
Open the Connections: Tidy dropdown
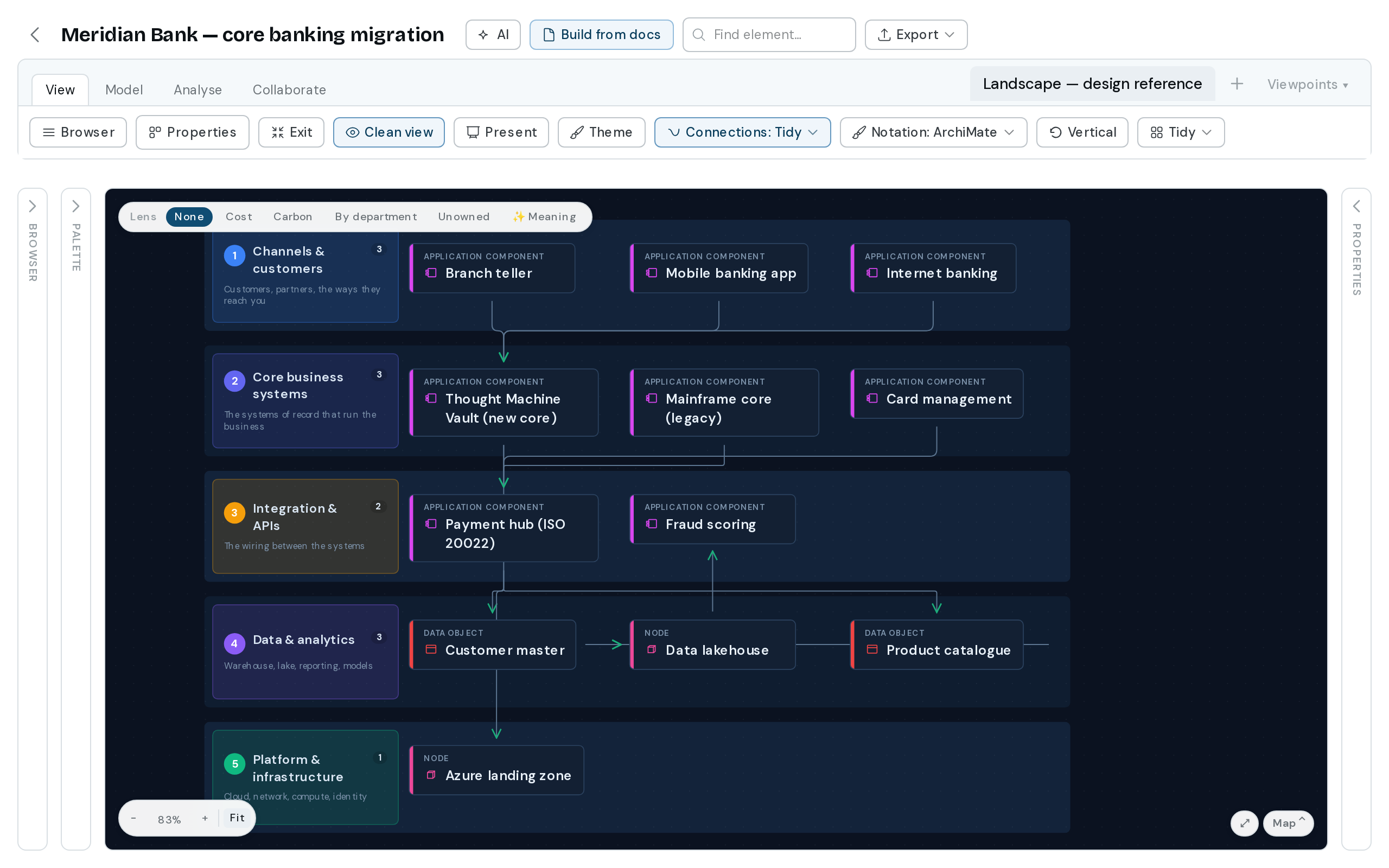point(742,132)
